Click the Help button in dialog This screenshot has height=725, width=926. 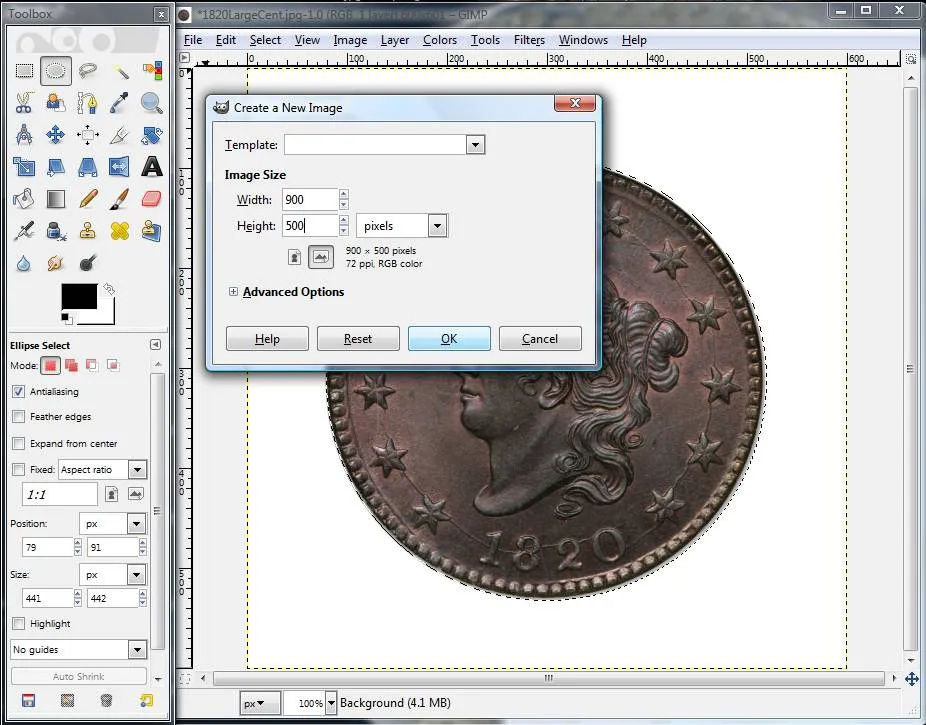click(x=267, y=339)
